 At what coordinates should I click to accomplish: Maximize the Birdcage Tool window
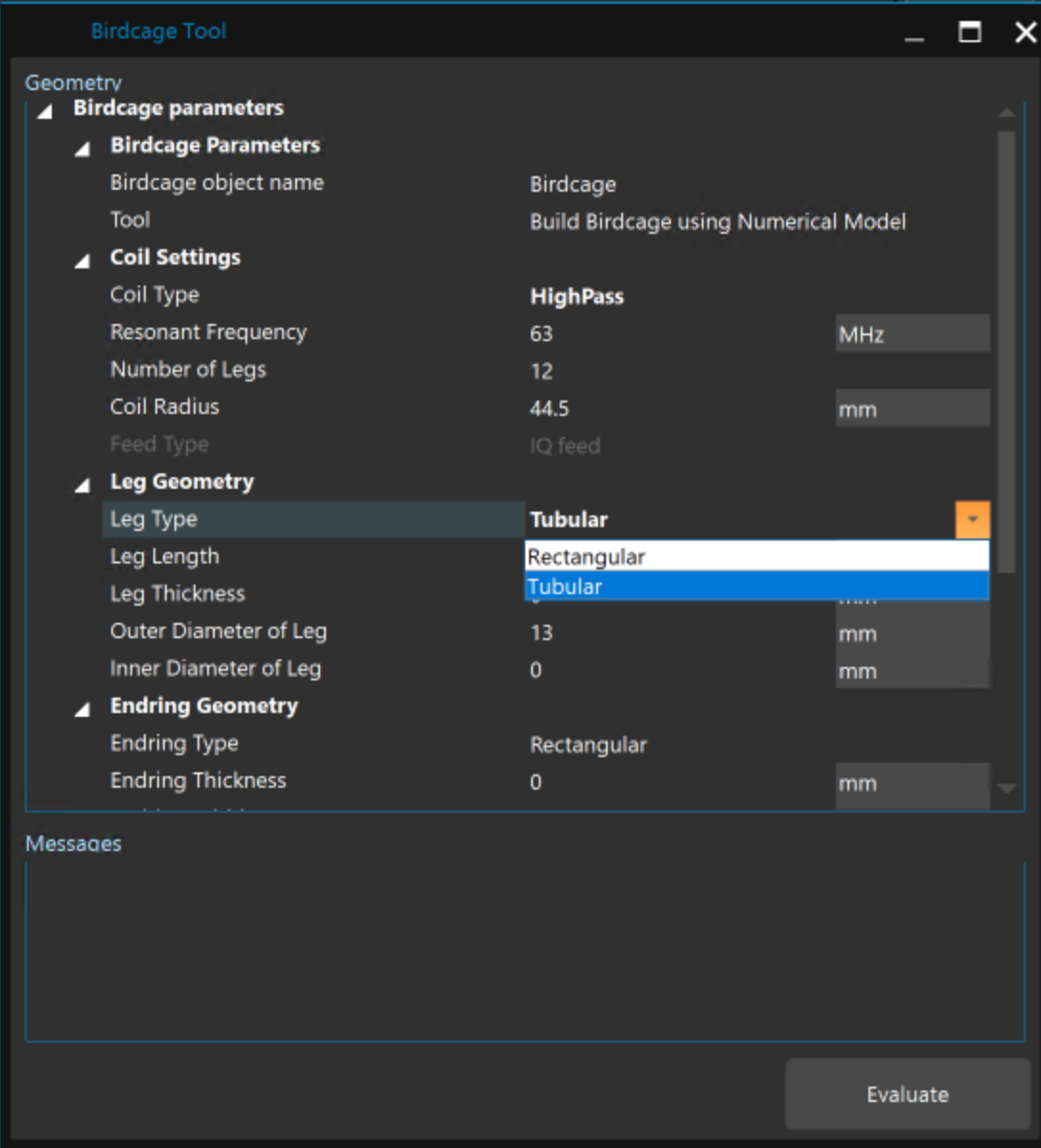[x=970, y=33]
